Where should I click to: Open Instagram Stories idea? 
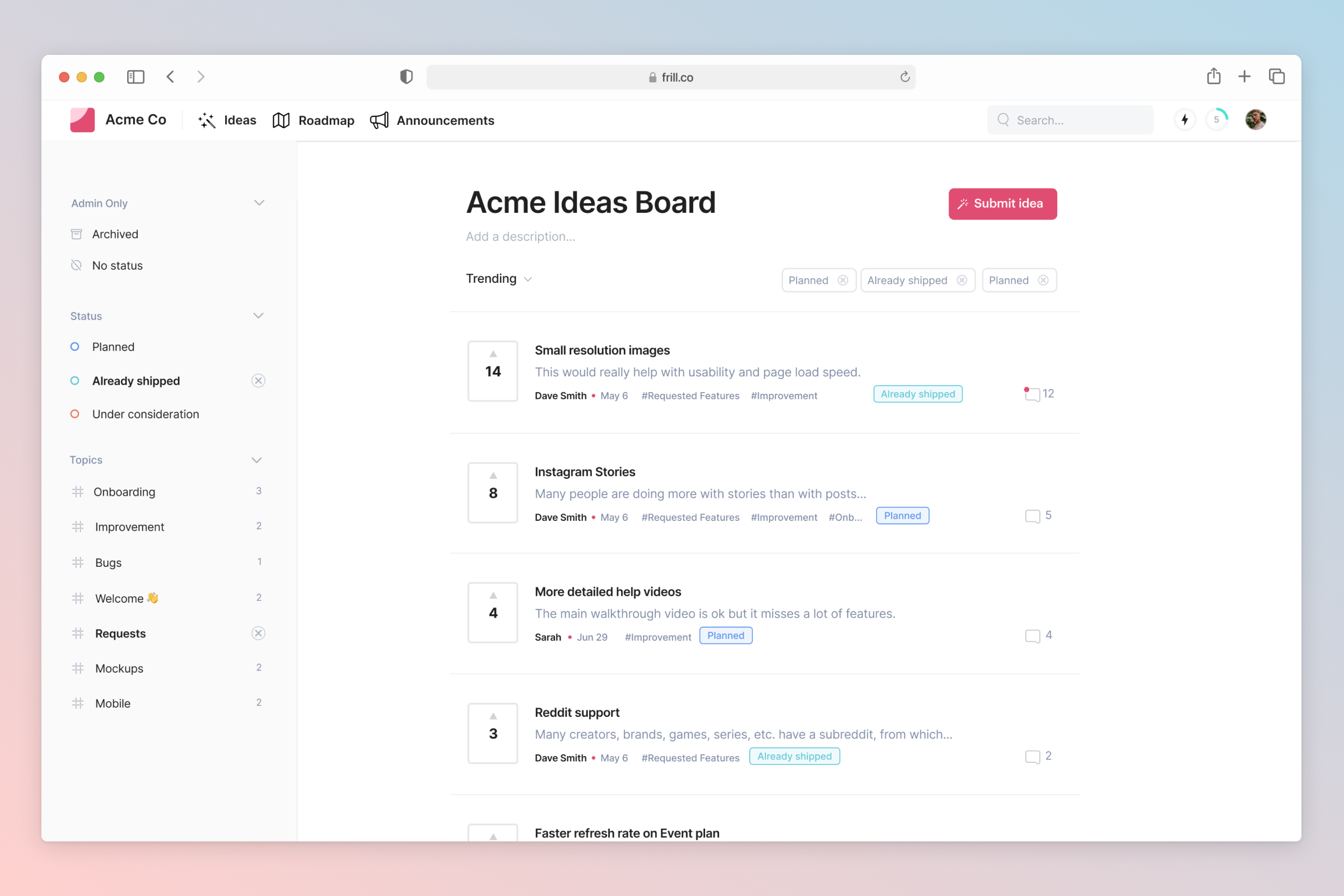[x=585, y=472]
